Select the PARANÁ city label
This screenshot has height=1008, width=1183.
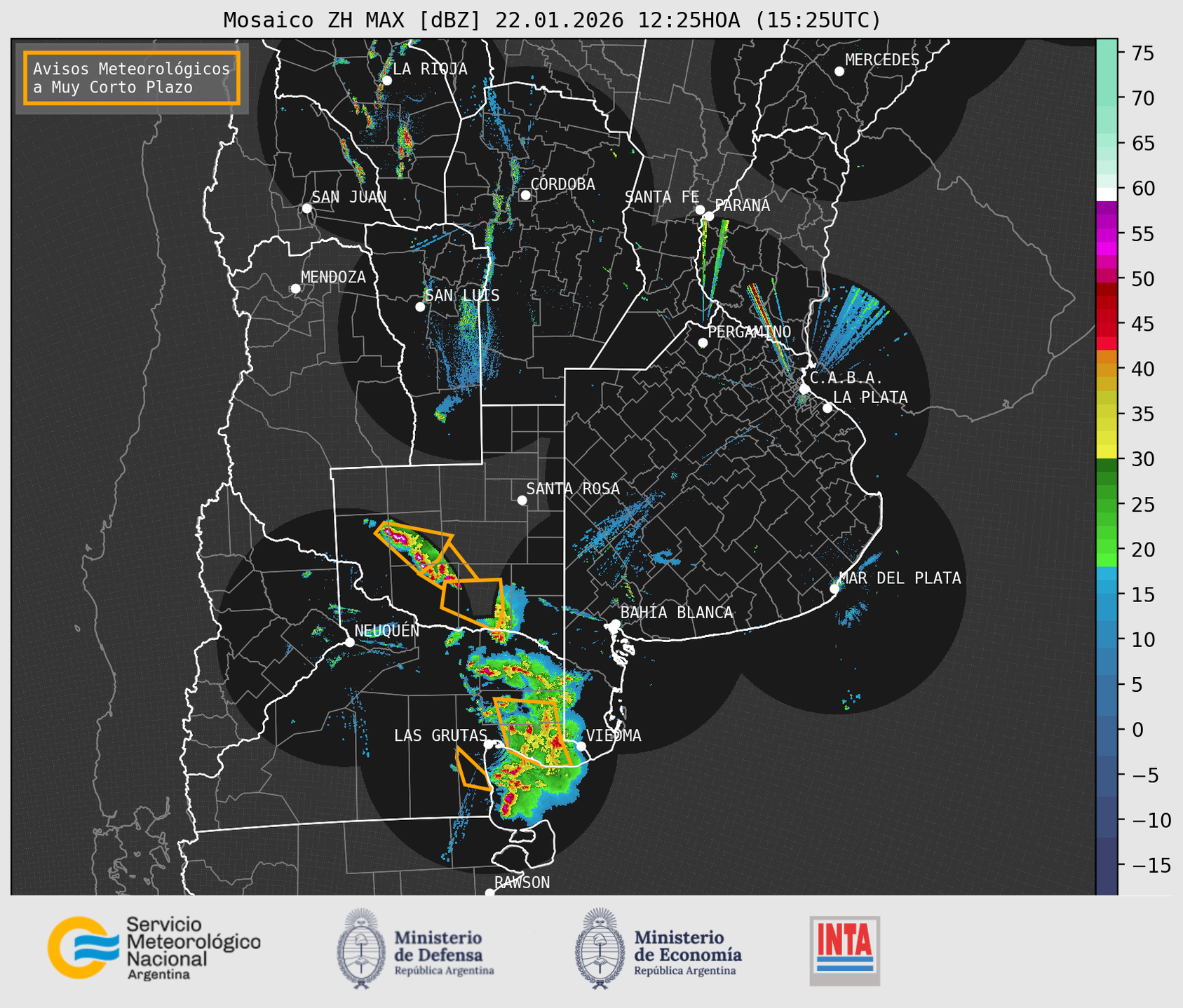(x=742, y=205)
